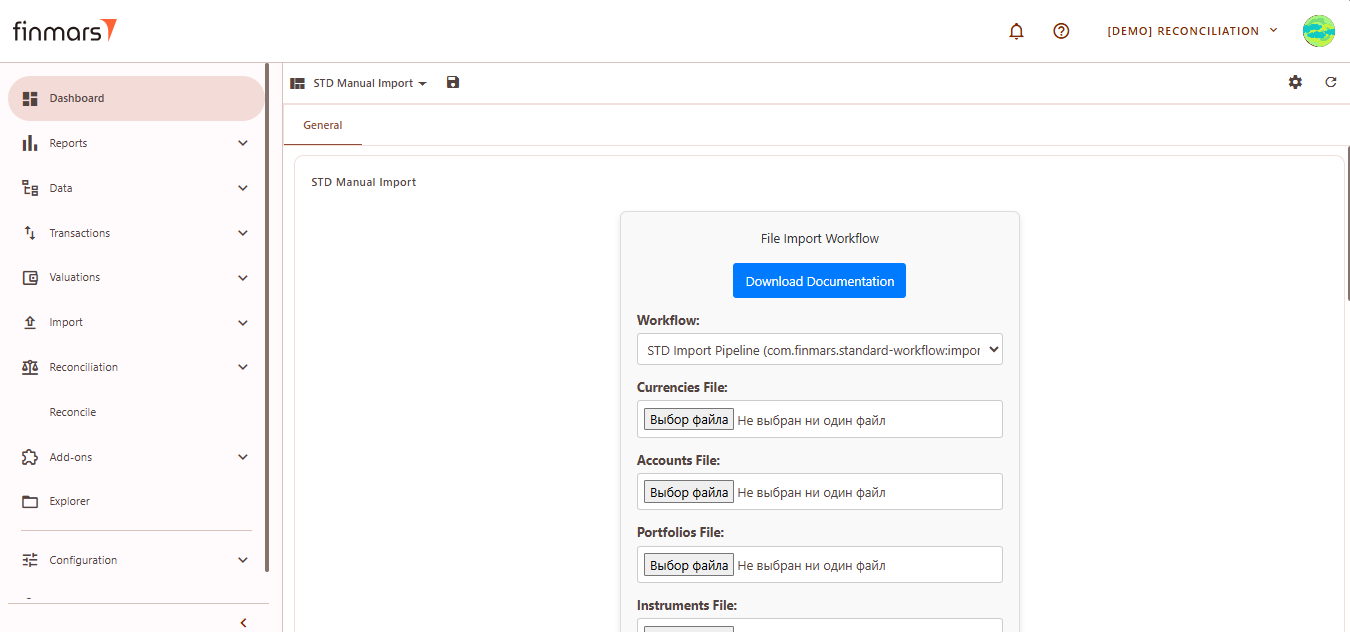Image resolution: width=1350 pixels, height=632 pixels.
Task: Click the Finmars logo
Action: (65, 31)
